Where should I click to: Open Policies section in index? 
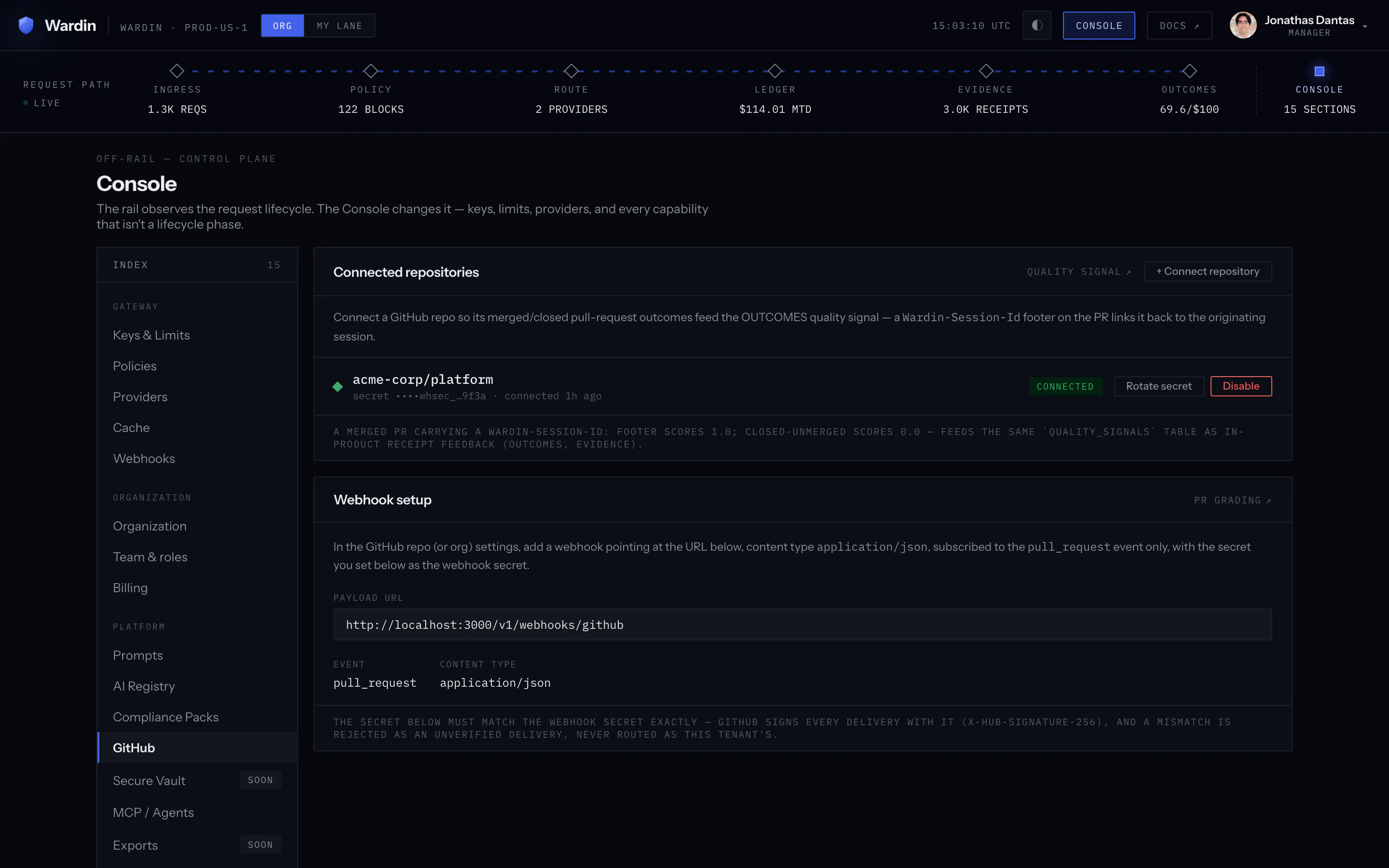[197, 366]
